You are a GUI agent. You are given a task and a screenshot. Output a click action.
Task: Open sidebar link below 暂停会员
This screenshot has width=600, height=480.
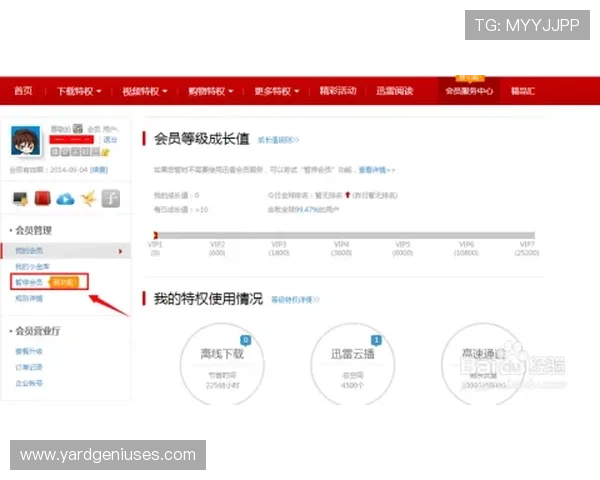click(x=29, y=298)
